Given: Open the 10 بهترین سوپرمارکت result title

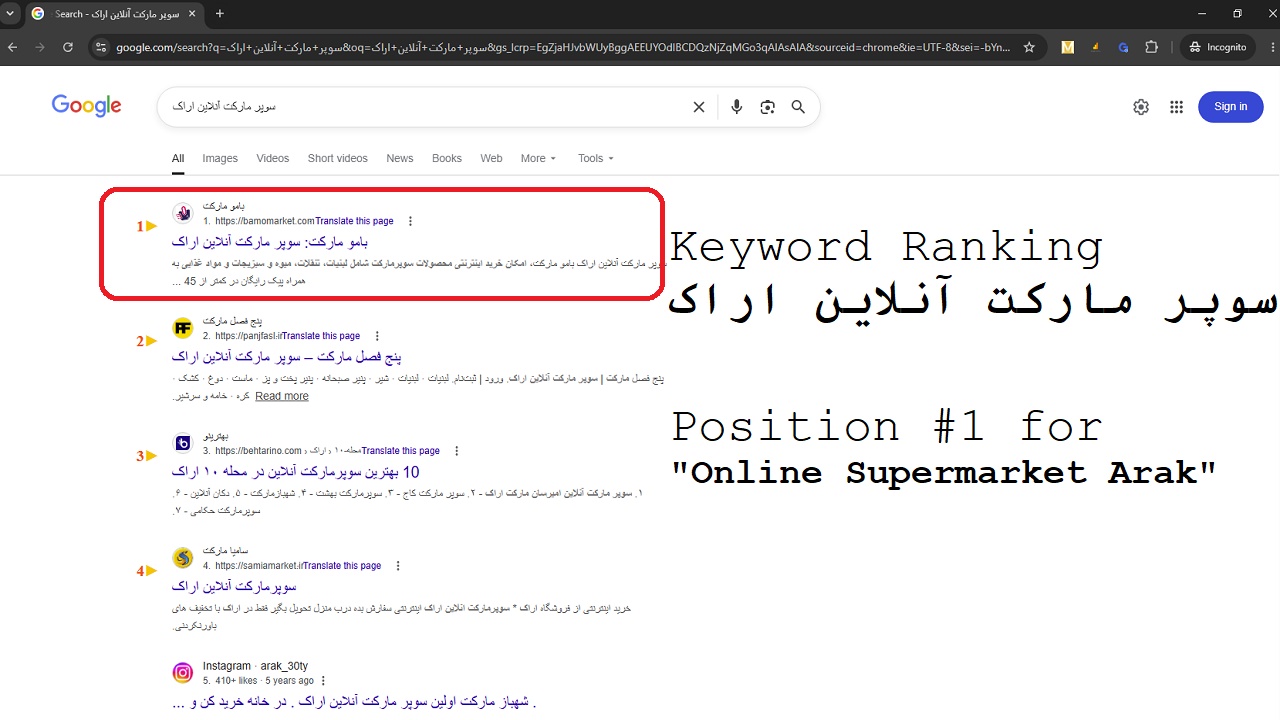Looking at the screenshot, I should [295, 472].
